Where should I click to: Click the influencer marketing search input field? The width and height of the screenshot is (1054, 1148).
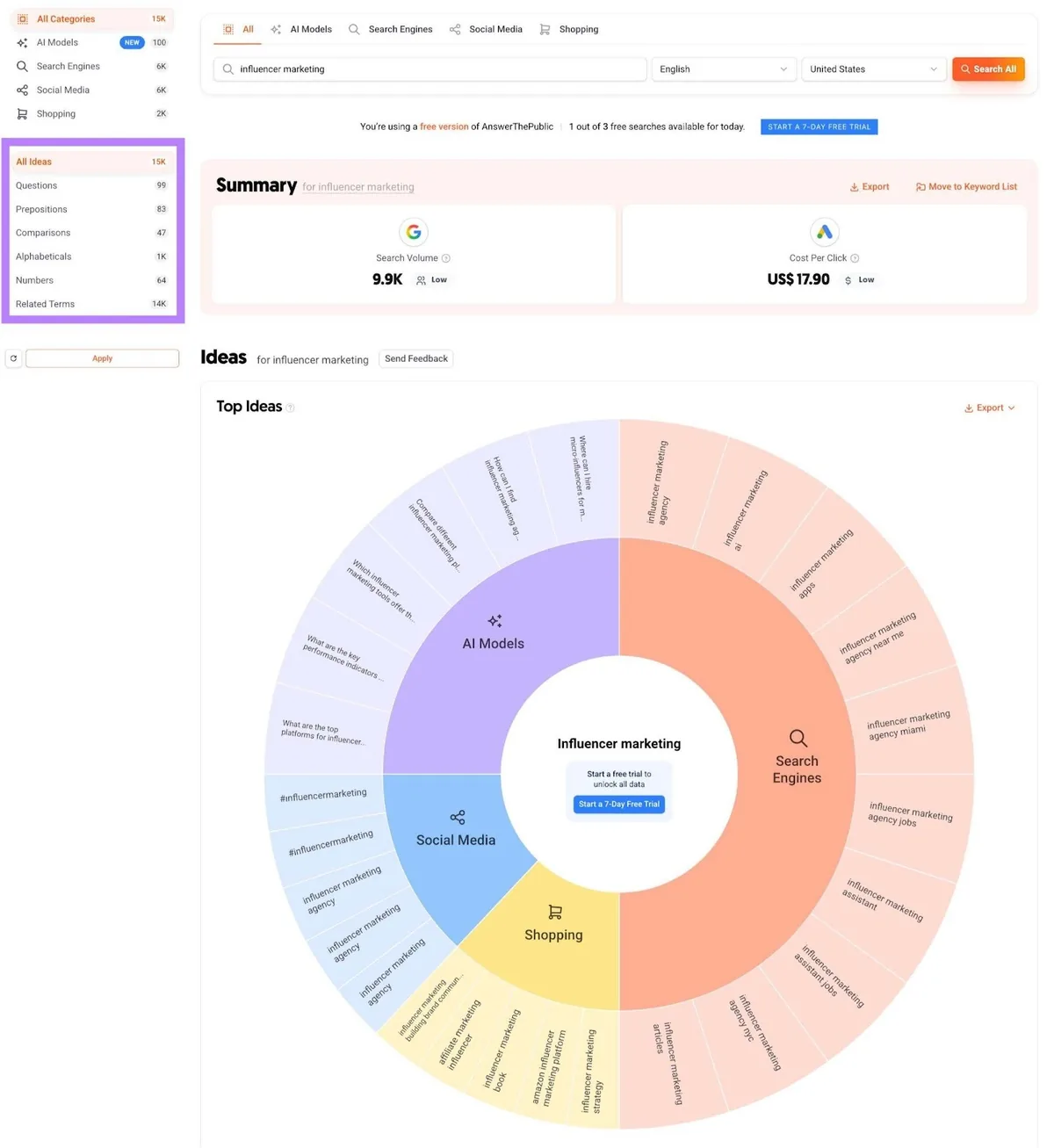430,69
